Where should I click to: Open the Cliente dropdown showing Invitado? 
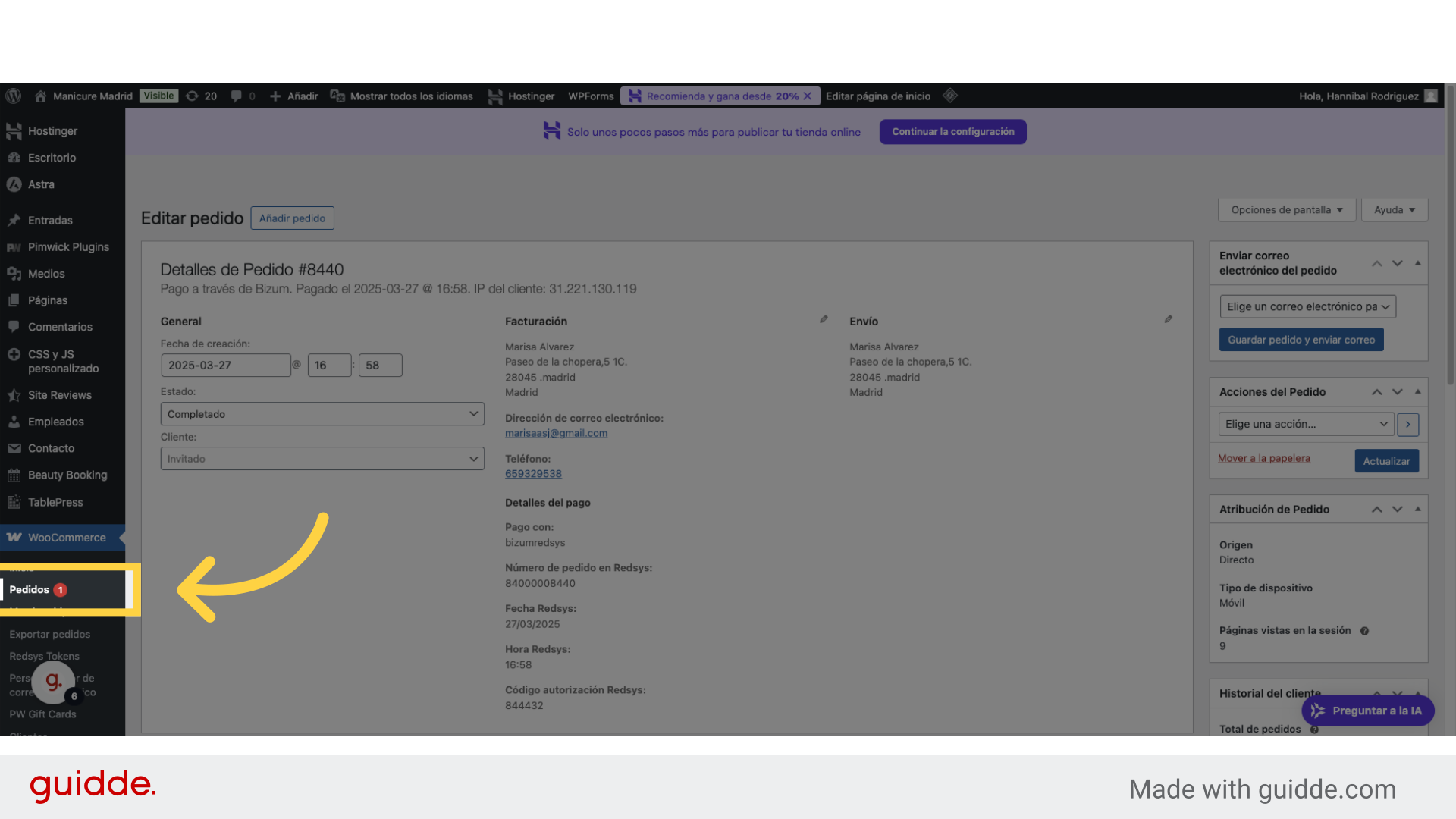click(322, 459)
